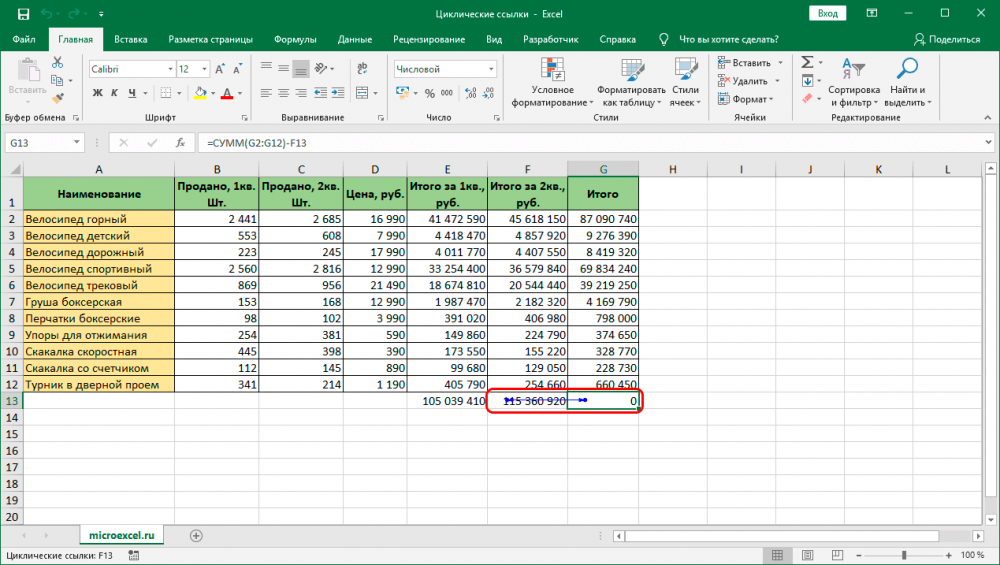Click the zoom slider handle
This screenshot has height=565, width=1000.
[904, 555]
